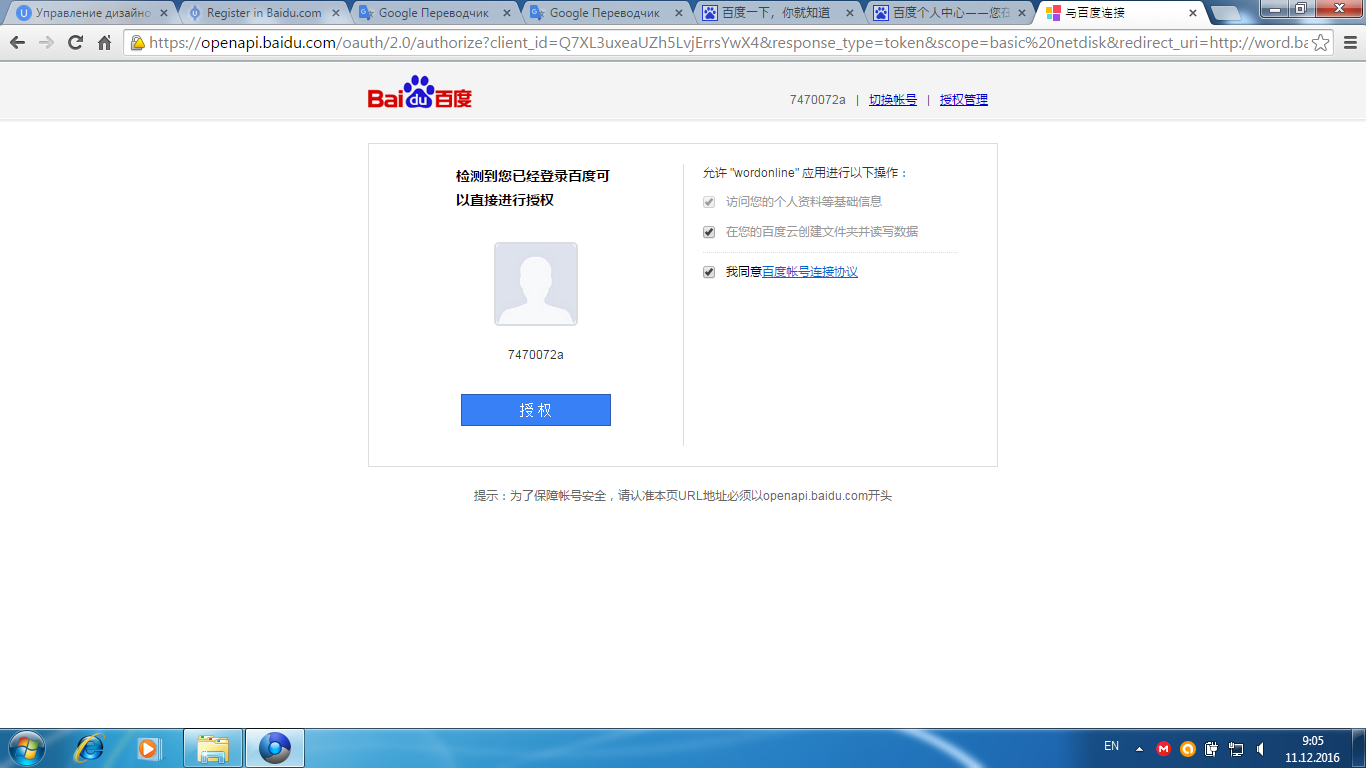Click the blue 授权 authorize button
Viewport: 1366px width, 768px height.
(535, 410)
